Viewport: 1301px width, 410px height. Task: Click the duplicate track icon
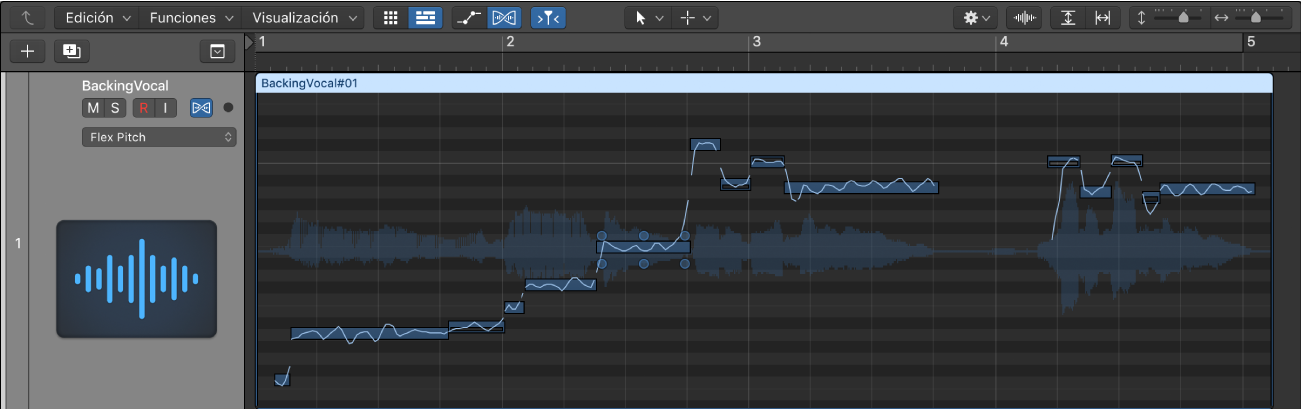[x=71, y=51]
